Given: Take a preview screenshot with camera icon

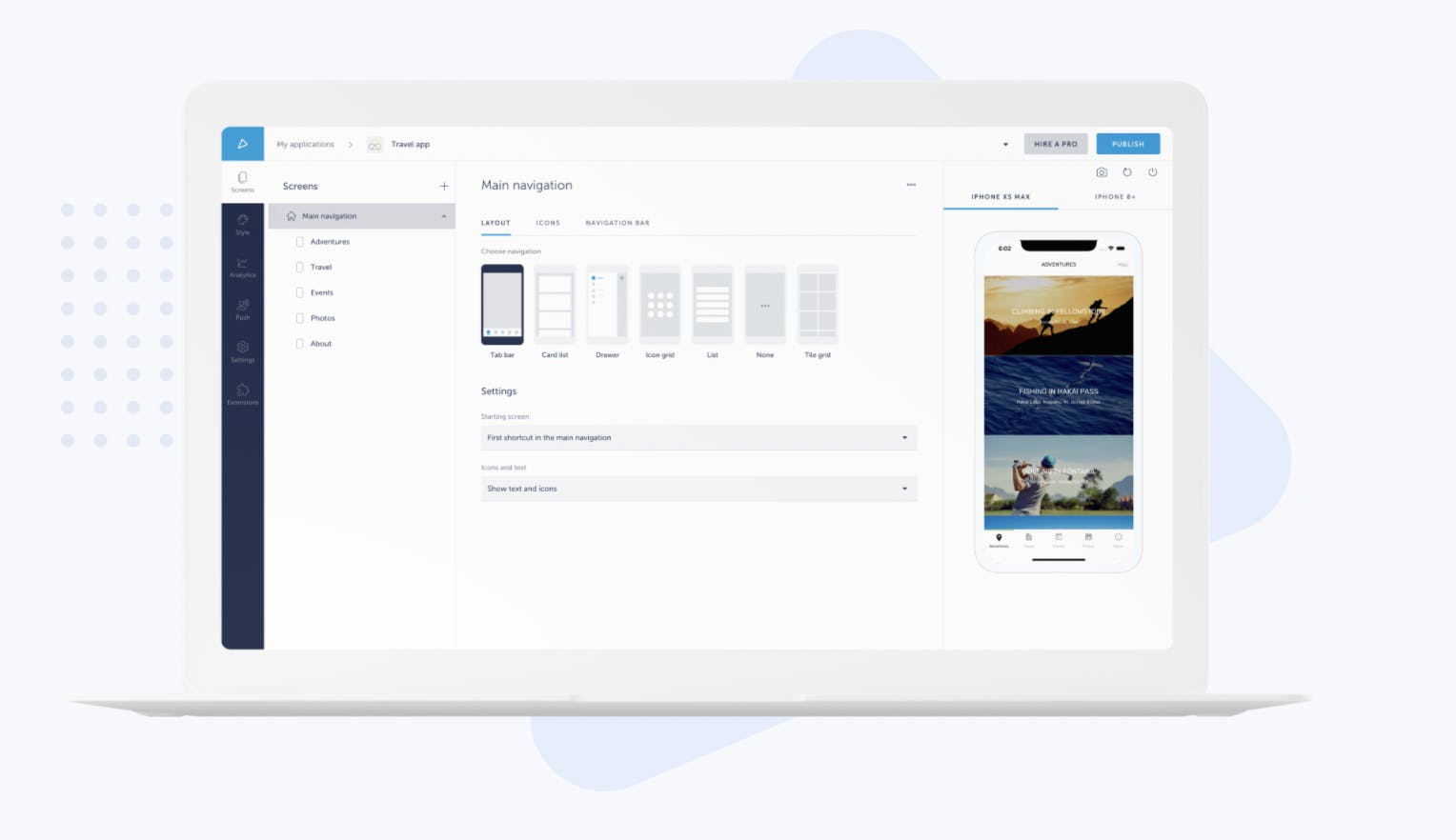Looking at the screenshot, I should point(1102,172).
